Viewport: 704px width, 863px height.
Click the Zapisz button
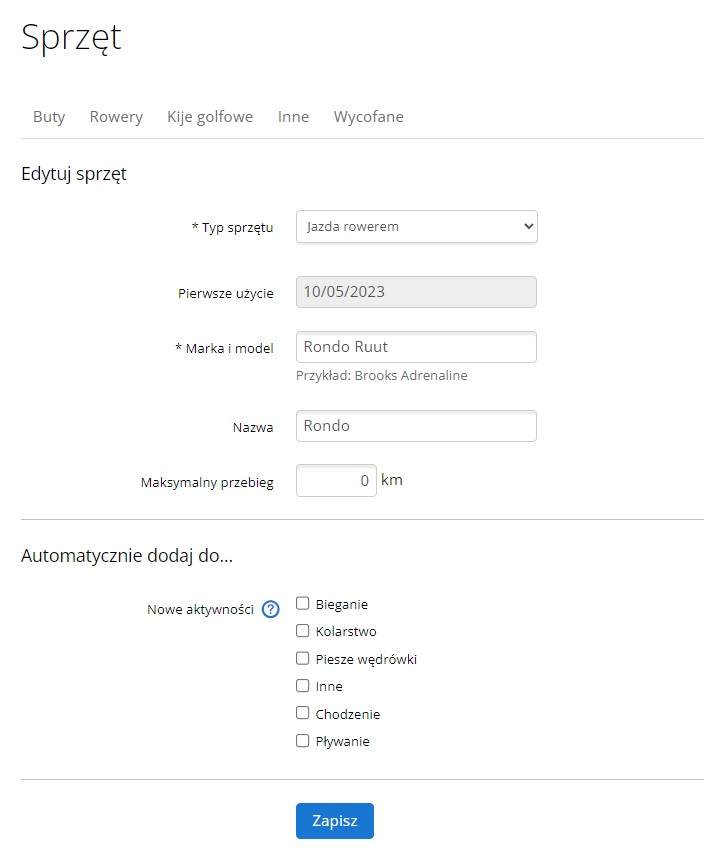(335, 821)
